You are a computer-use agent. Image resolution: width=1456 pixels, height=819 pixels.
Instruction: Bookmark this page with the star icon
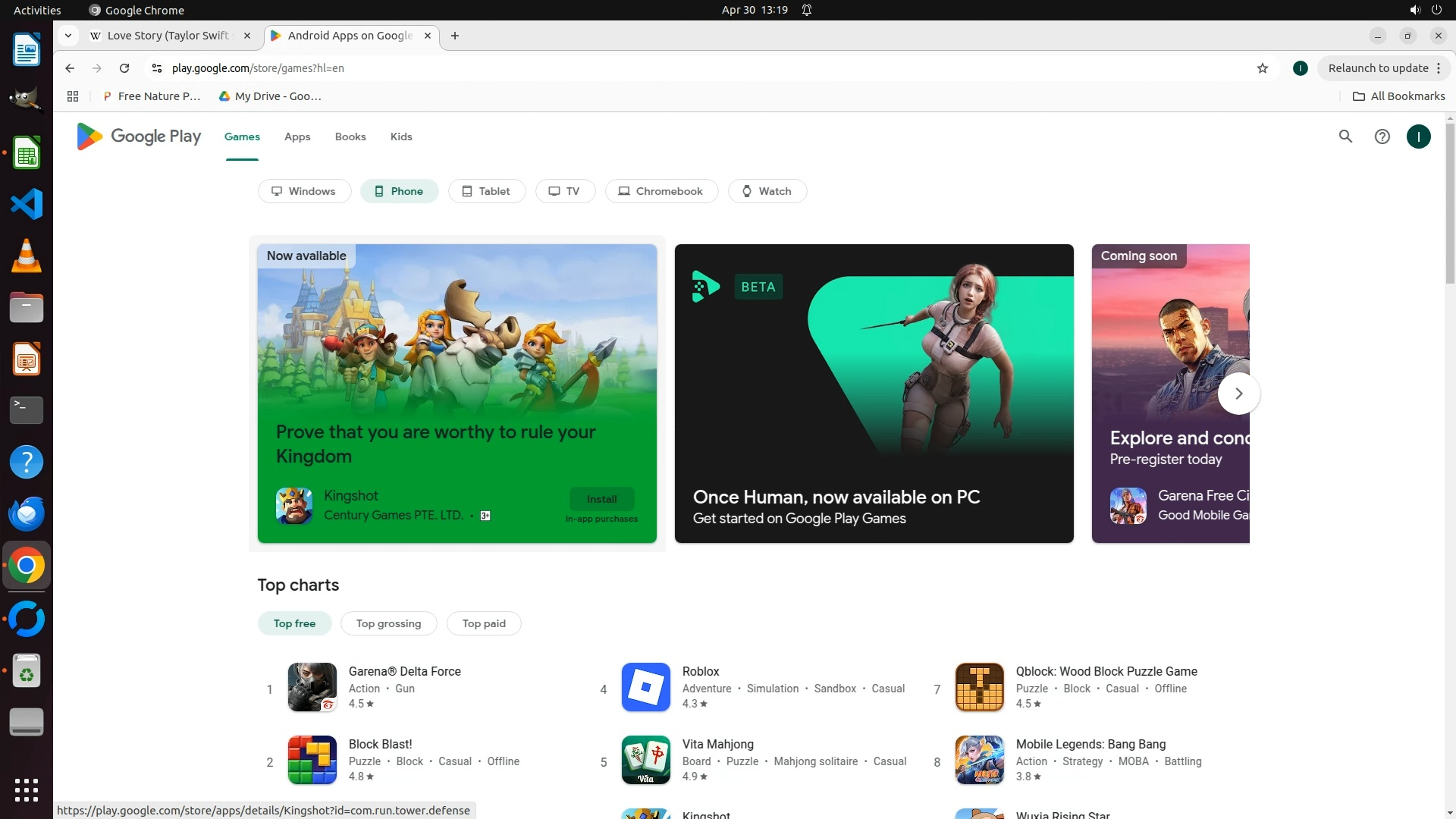pos(1262,68)
